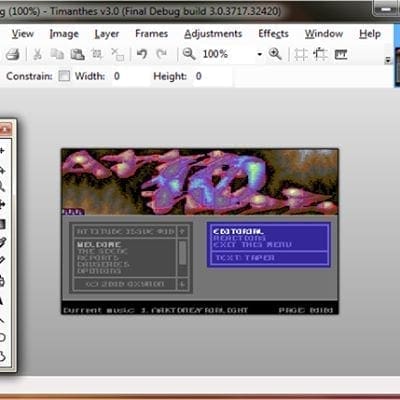Image resolution: width=400 pixels, height=400 pixels.
Task: Open the zoom level dropdown arrow
Action: click(x=259, y=54)
